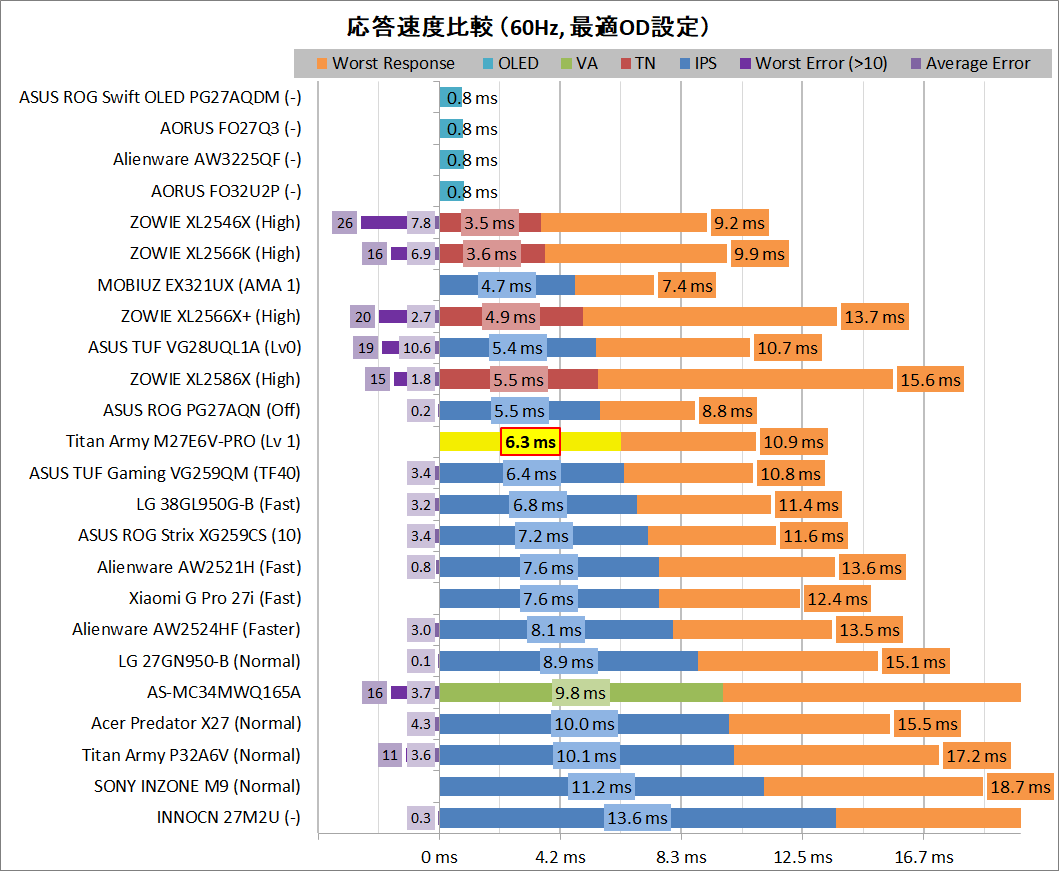Click the 4.7 ms MOBIUZ bar label
This screenshot has height=871, width=1059.
click(x=507, y=286)
